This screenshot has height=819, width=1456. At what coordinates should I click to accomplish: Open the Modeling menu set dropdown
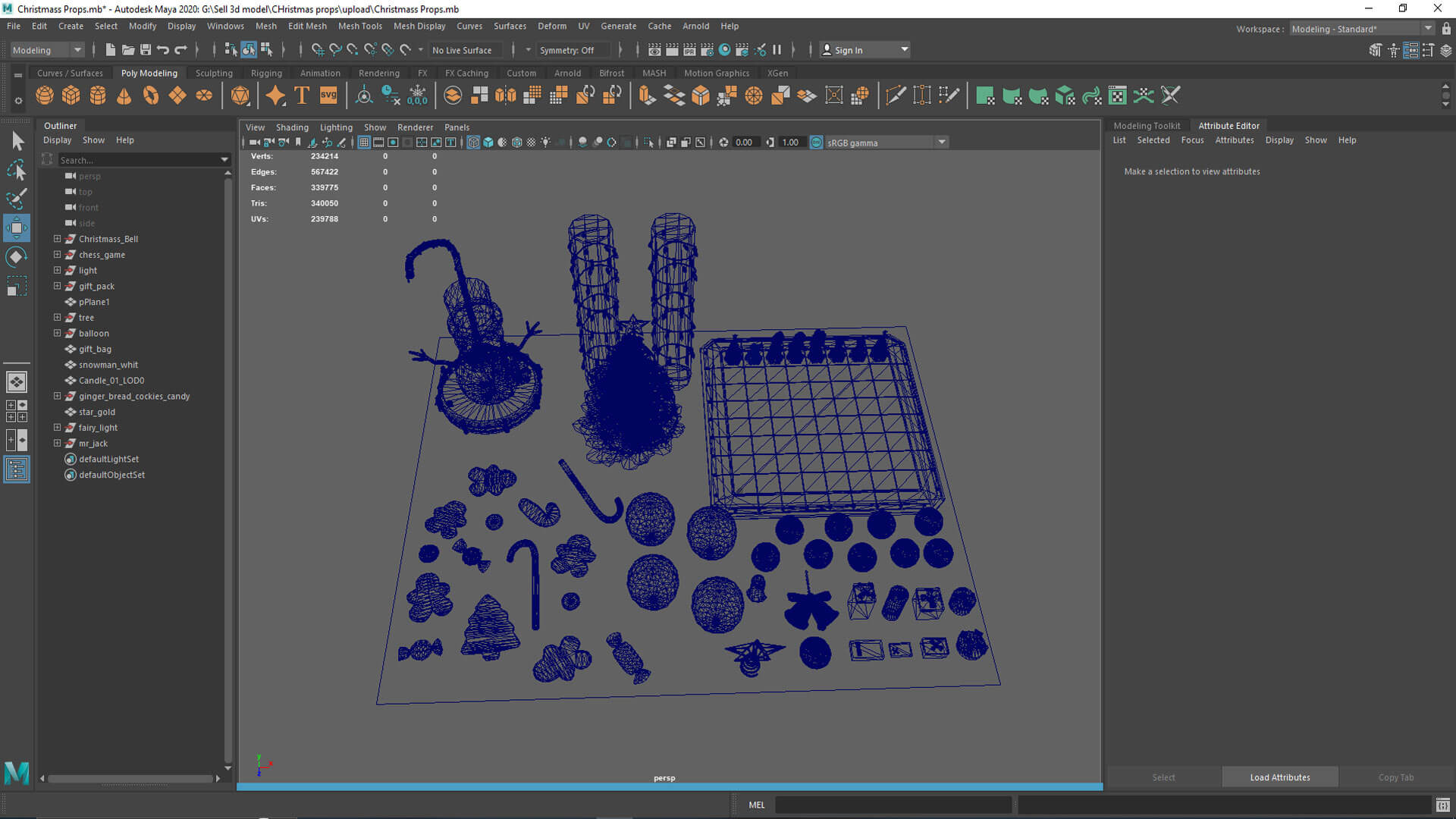pyautogui.click(x=47, y=50)
